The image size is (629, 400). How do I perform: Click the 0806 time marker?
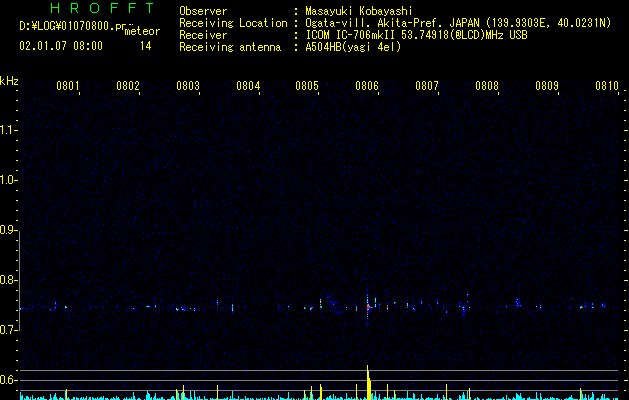[x=367, y=86]
